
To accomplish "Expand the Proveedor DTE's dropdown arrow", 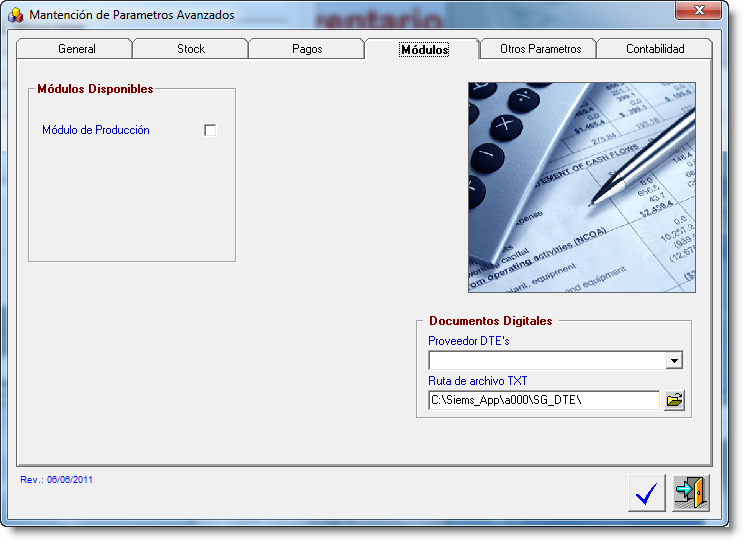I will coord(674,361).
